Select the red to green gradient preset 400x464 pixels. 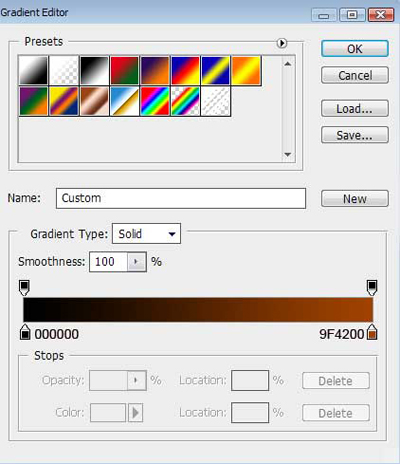[x=125, y=70]
